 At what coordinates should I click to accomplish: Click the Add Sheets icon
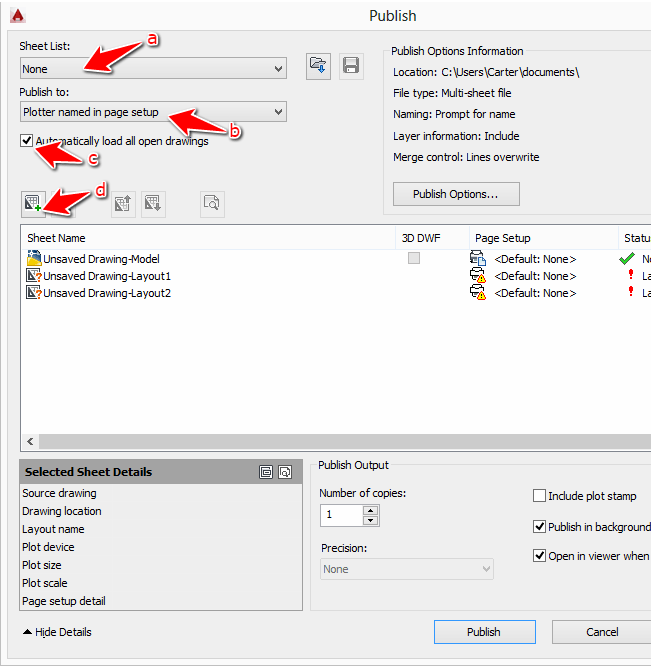[x=33, y=204]
